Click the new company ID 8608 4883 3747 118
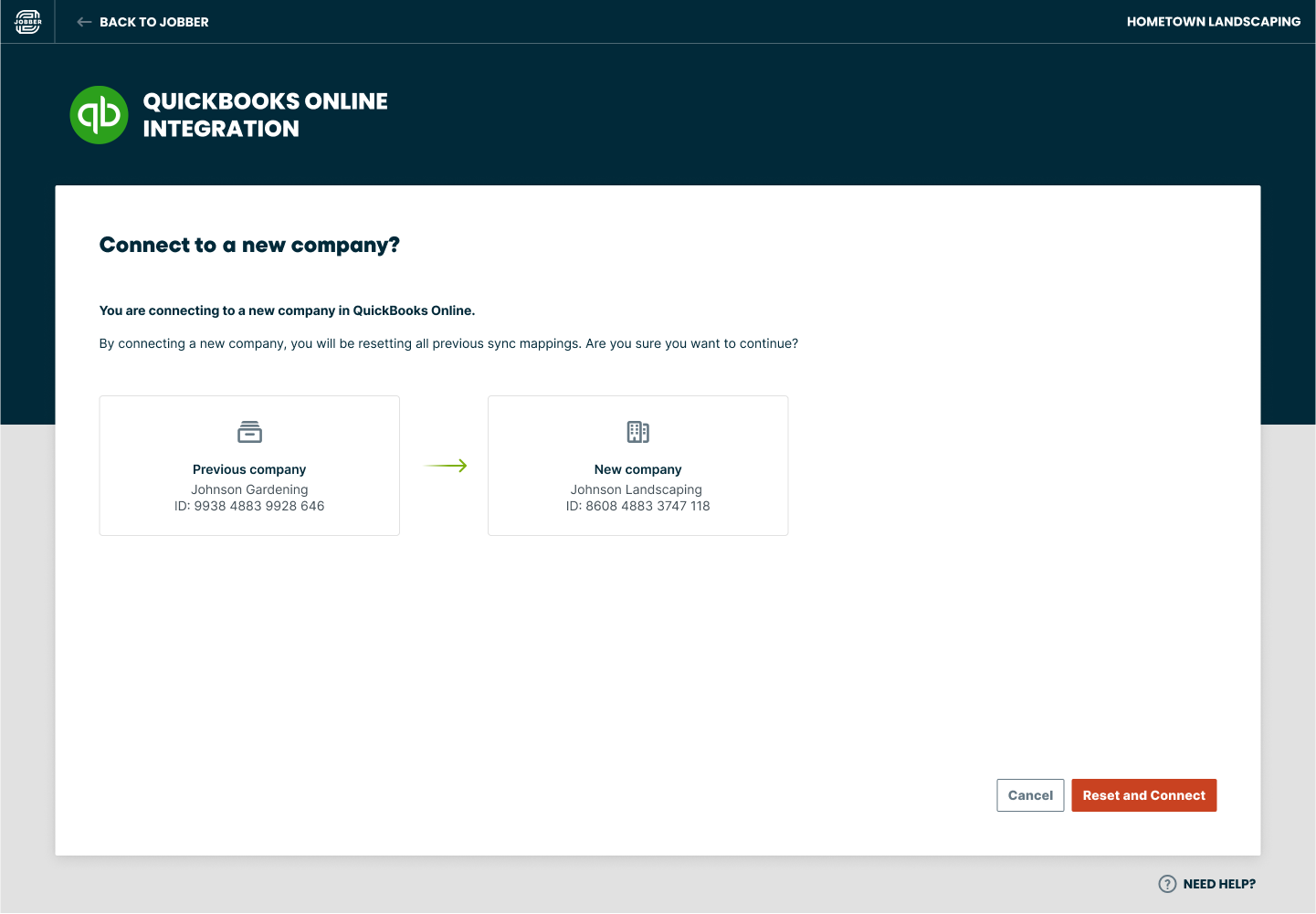The height and width of the screenshot is (914, 1316). tap(637, 506)
